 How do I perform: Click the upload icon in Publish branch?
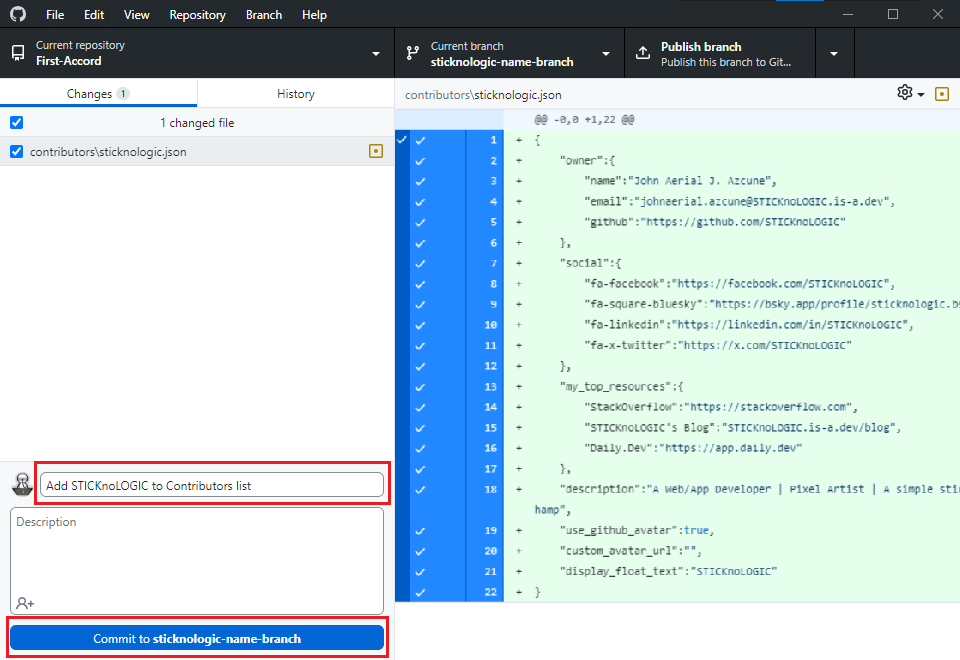pyautogui.click(x=643, y=53)
